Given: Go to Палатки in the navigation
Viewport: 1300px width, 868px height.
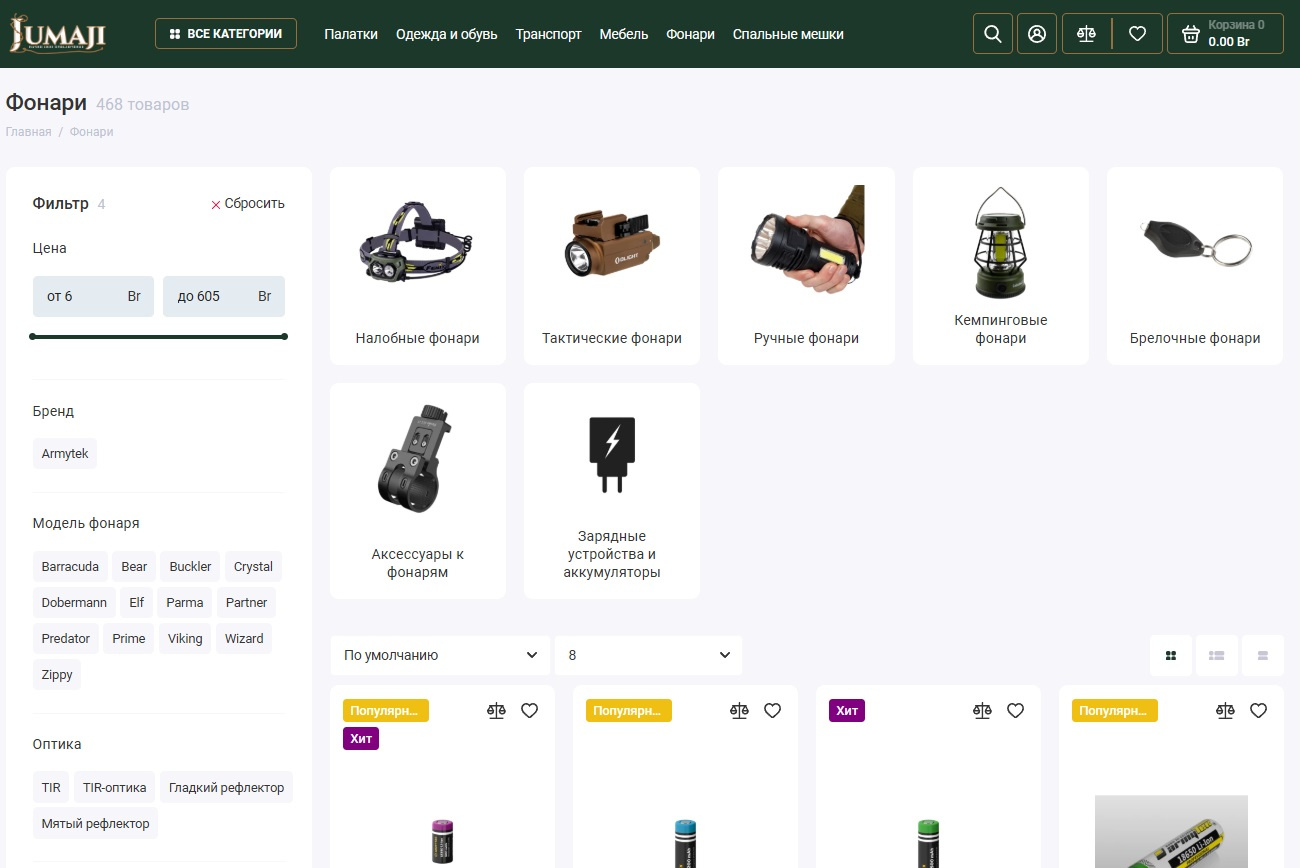Looking at the screenshot, I should coord(351,34).
